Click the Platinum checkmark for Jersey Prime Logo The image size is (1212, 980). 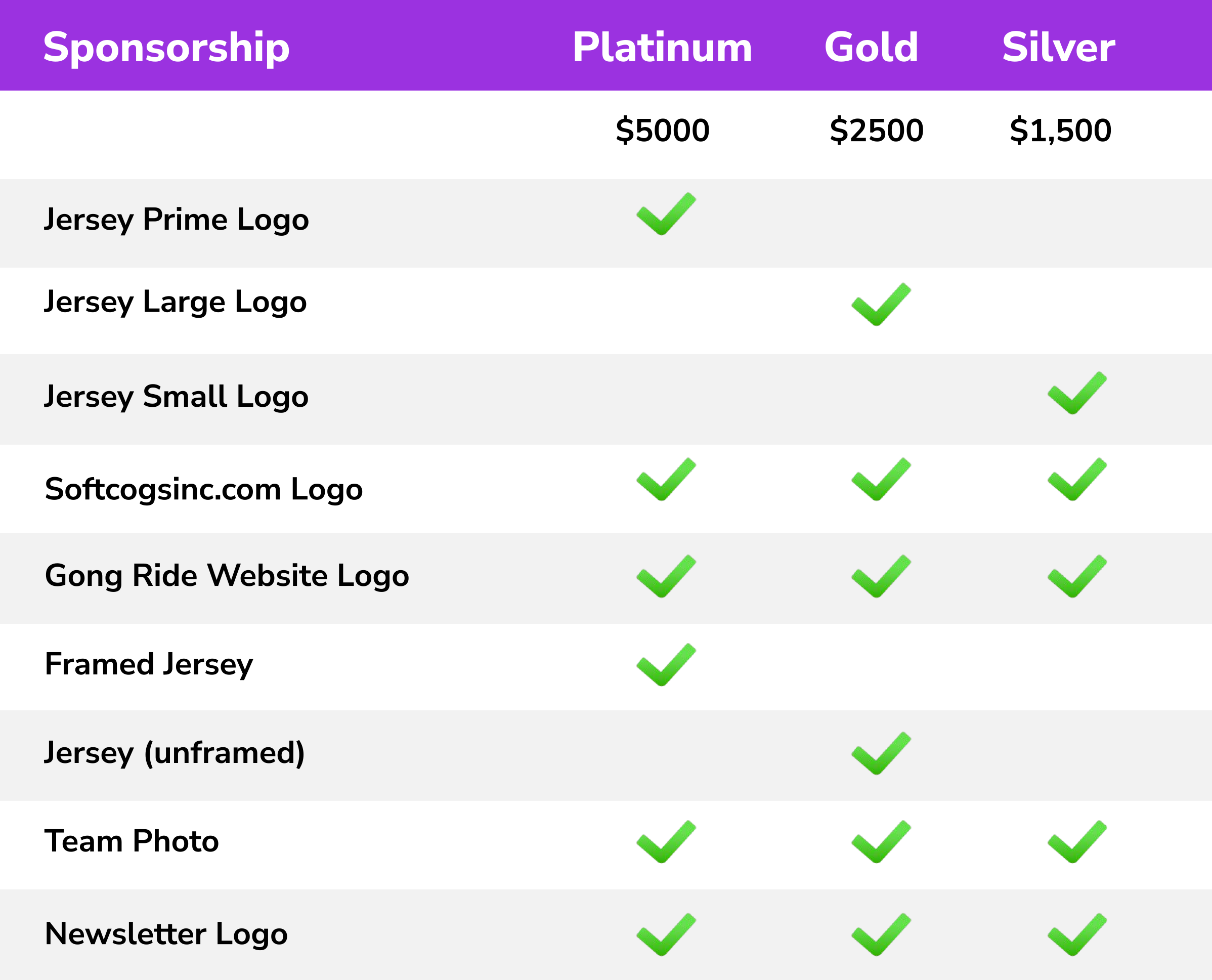coord(666,214)
